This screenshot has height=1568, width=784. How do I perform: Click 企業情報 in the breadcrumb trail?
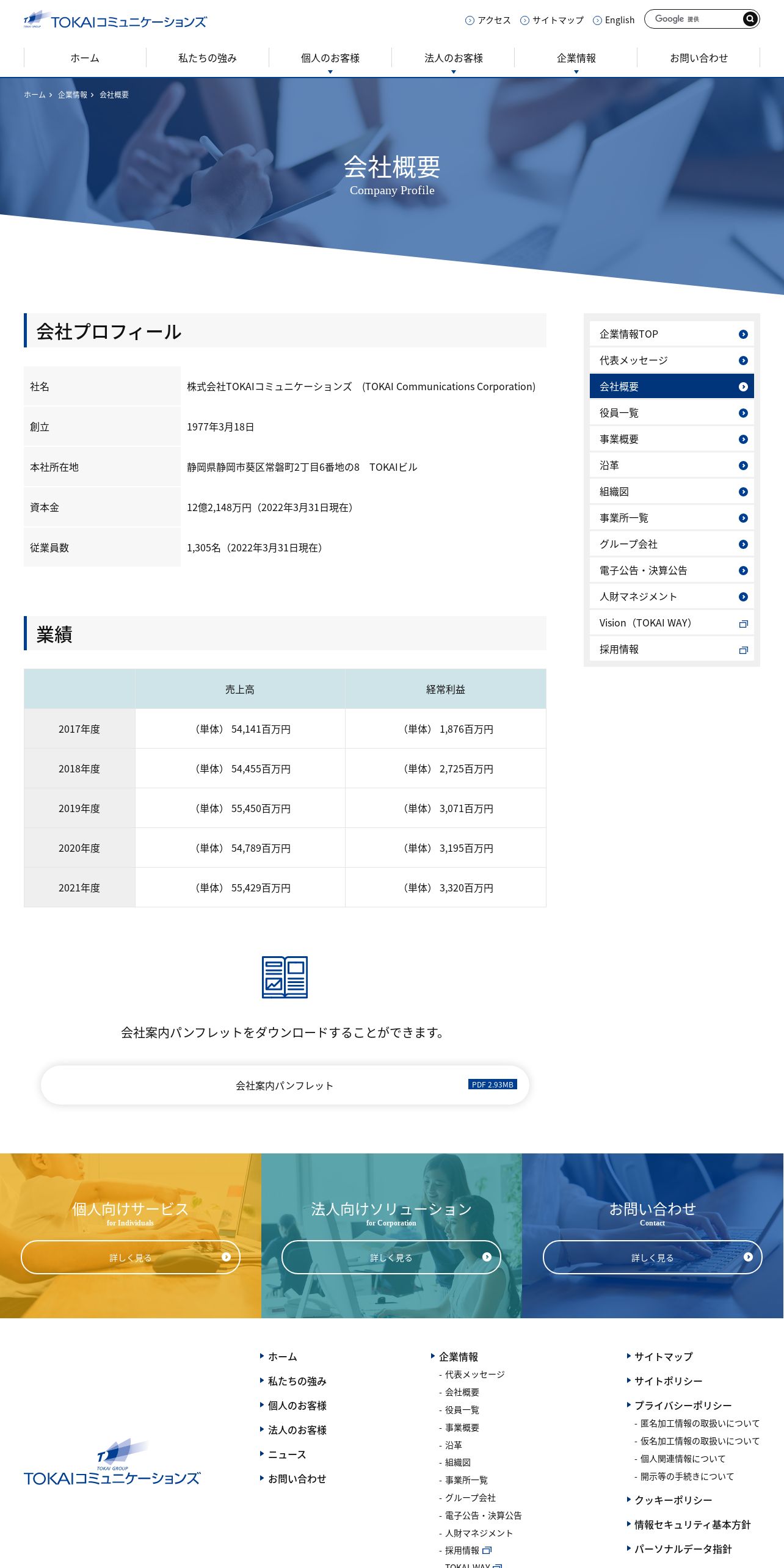[73, 95]
